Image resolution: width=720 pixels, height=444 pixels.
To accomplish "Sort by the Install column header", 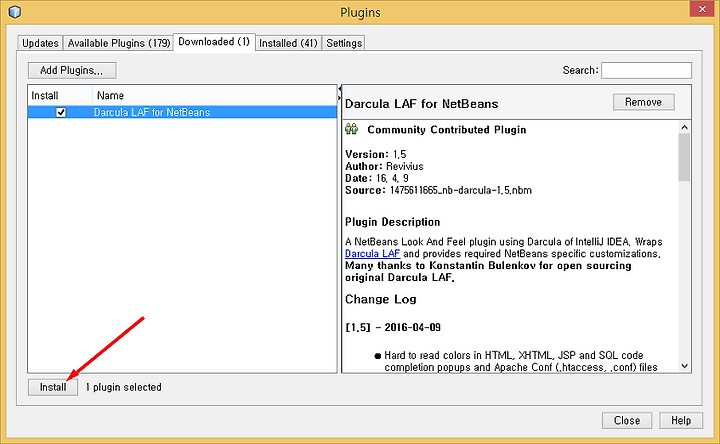I will 60,96.
